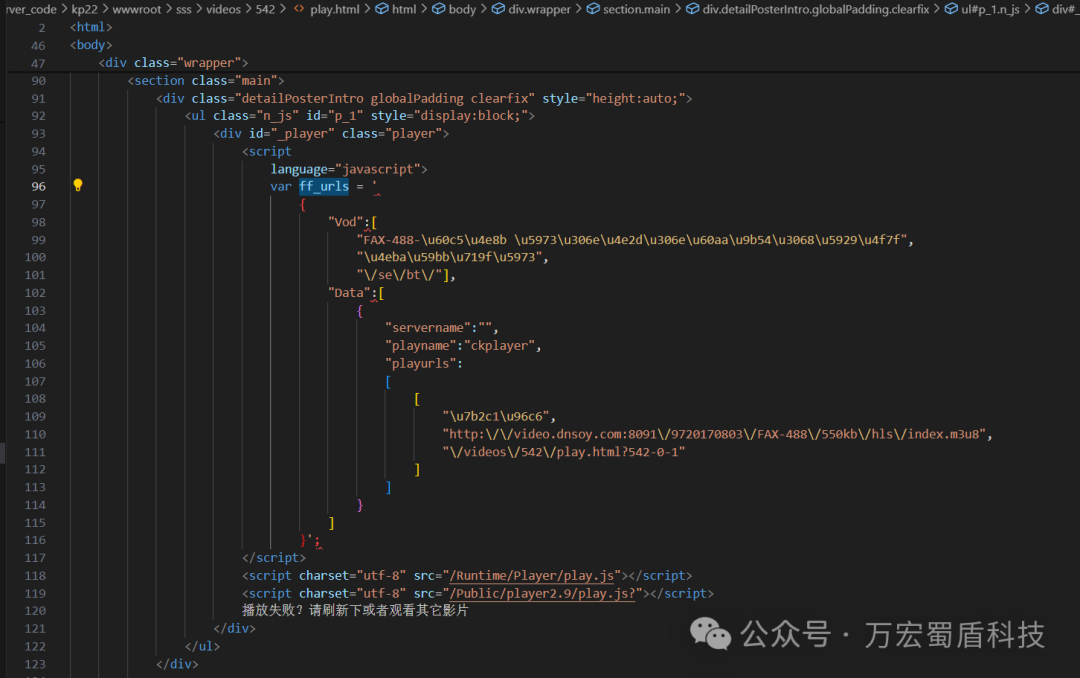
Task: Click the "servername" key text
Action: (428, 328)
